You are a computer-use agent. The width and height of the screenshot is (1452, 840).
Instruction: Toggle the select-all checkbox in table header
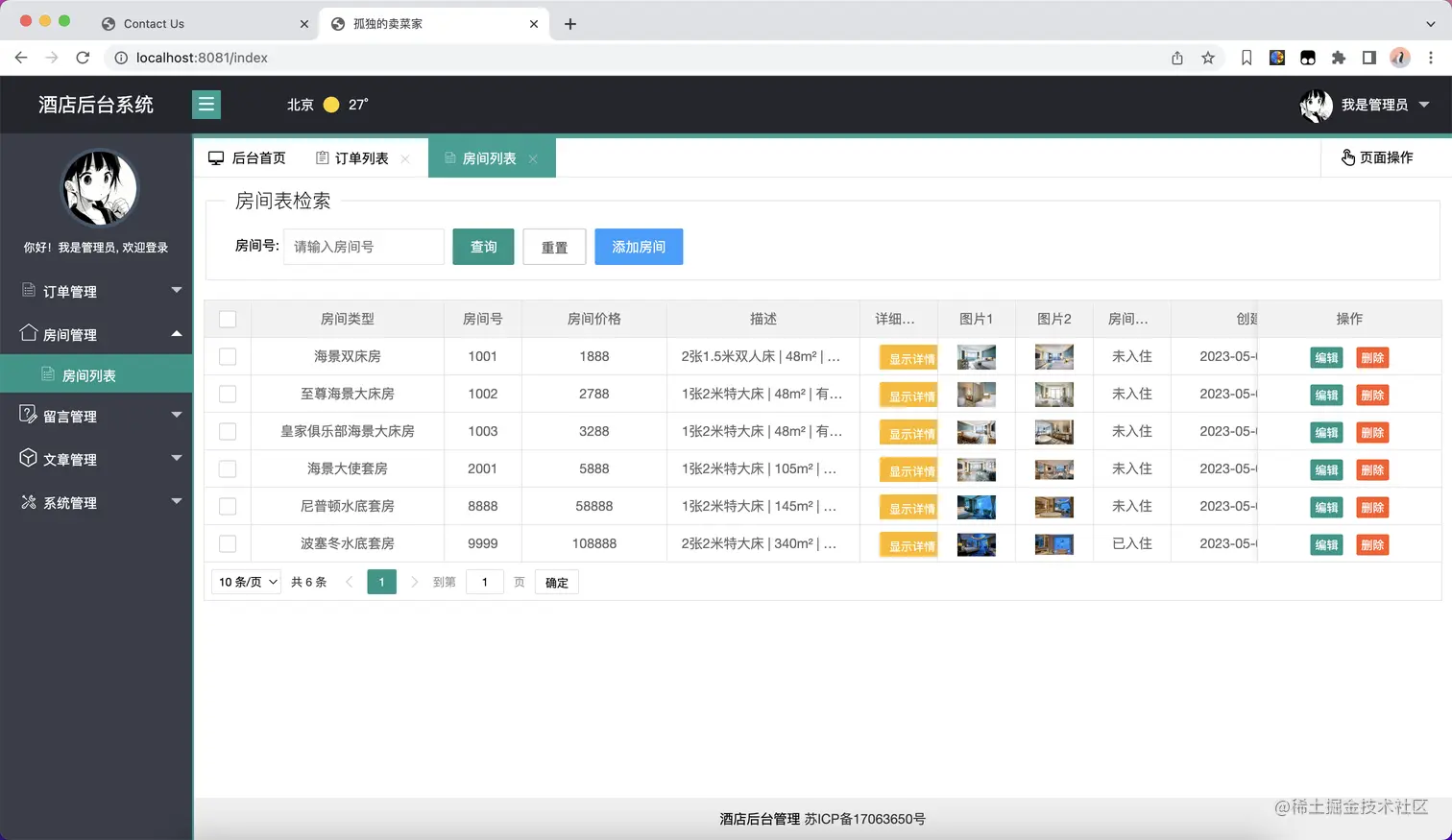(x=228, y=319)
